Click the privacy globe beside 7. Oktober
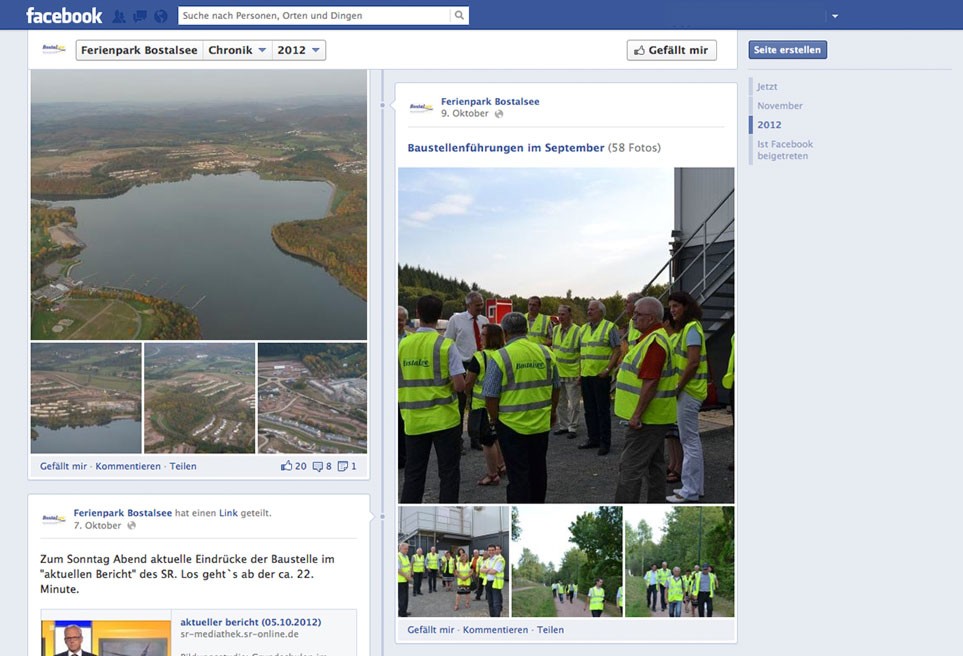The image size is (963, 656). (131, 526)
